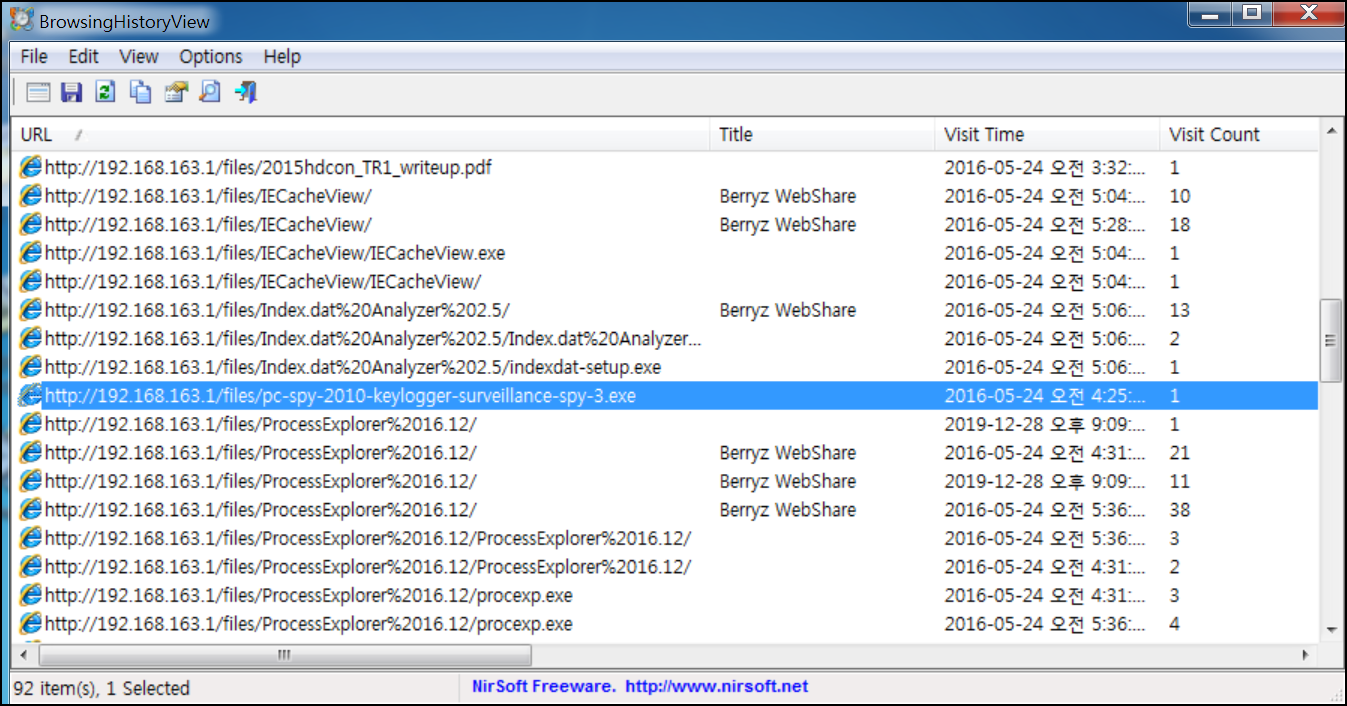The height and width of the screenshot is (706, 1347).
Task: Sort by the Visit Count column header
Action: click(x=1240, y=134)
